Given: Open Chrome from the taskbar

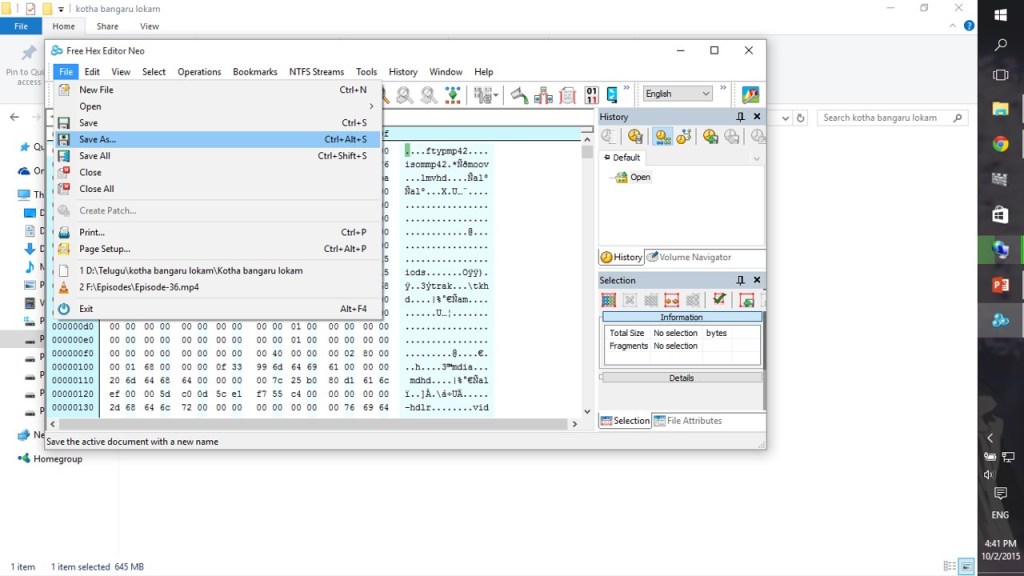Looking at the screenshot, I should [x=1000, y=144].
